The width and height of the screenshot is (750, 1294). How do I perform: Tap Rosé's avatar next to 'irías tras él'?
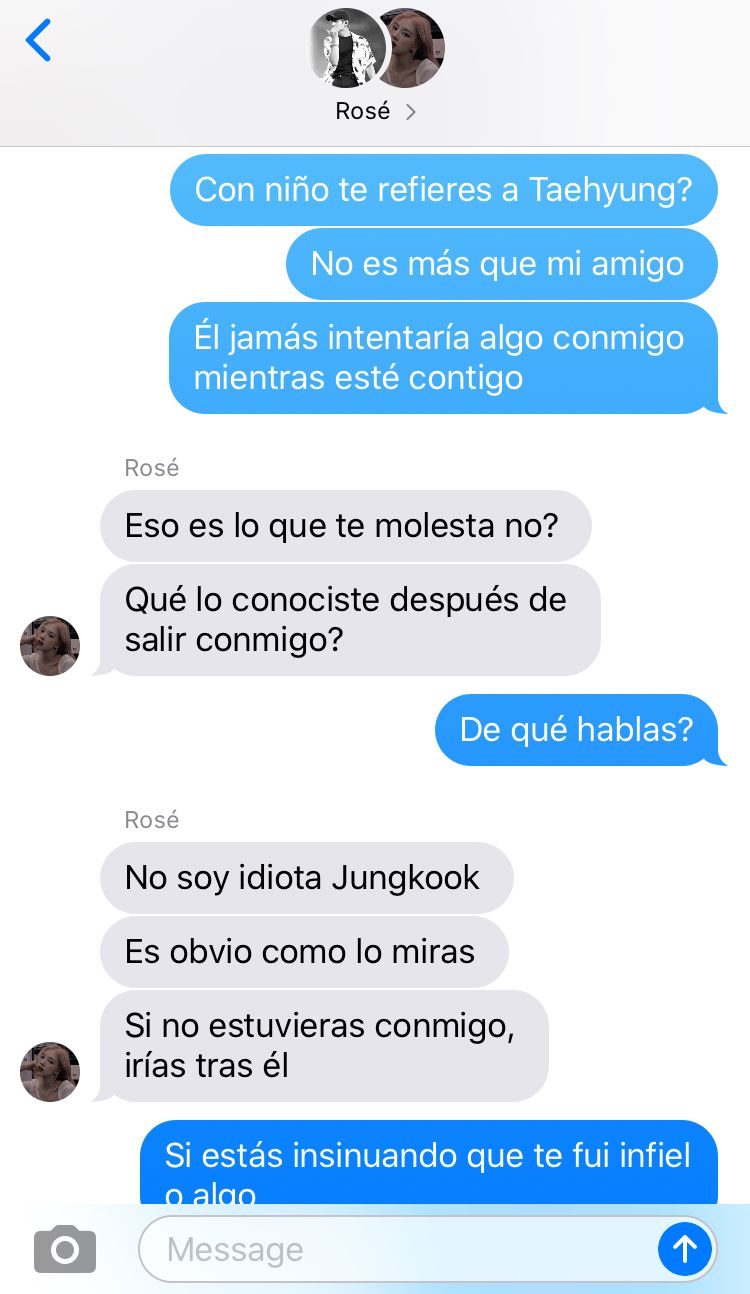pos(50,1072)
